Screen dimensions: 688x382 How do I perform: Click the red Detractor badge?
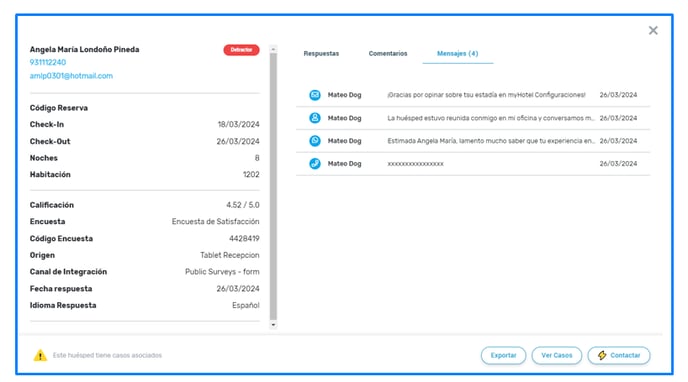coord(241,50)
